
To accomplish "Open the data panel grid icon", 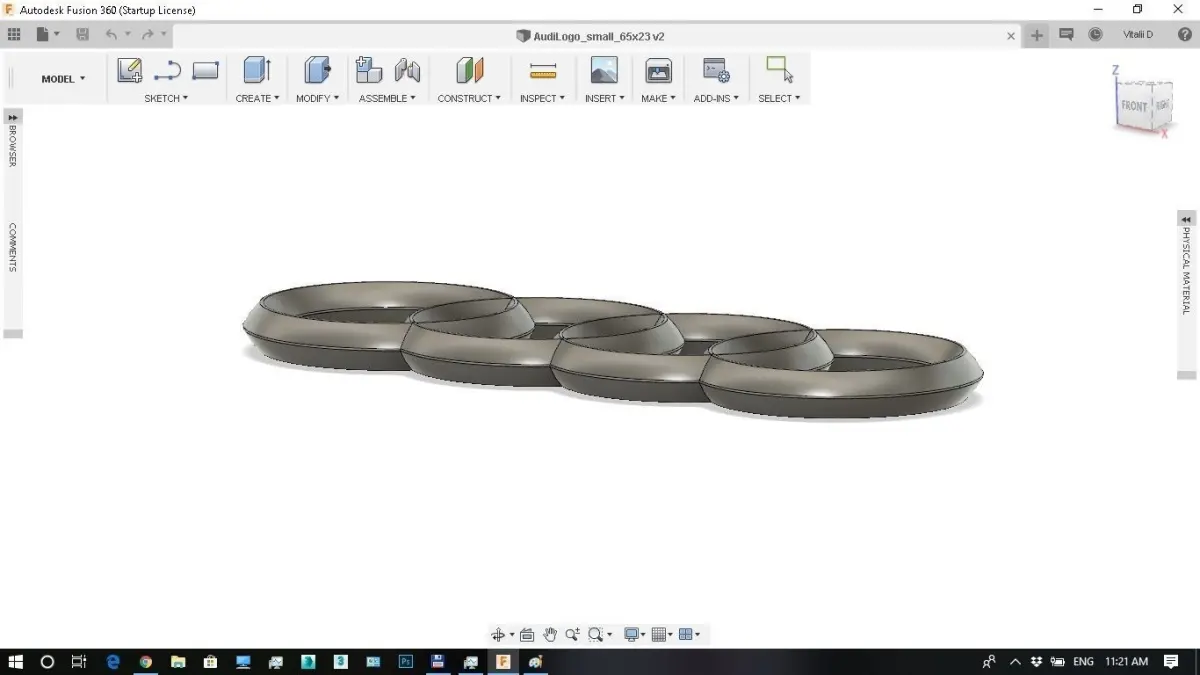I will pyautogui.click(x=14, y=34).
